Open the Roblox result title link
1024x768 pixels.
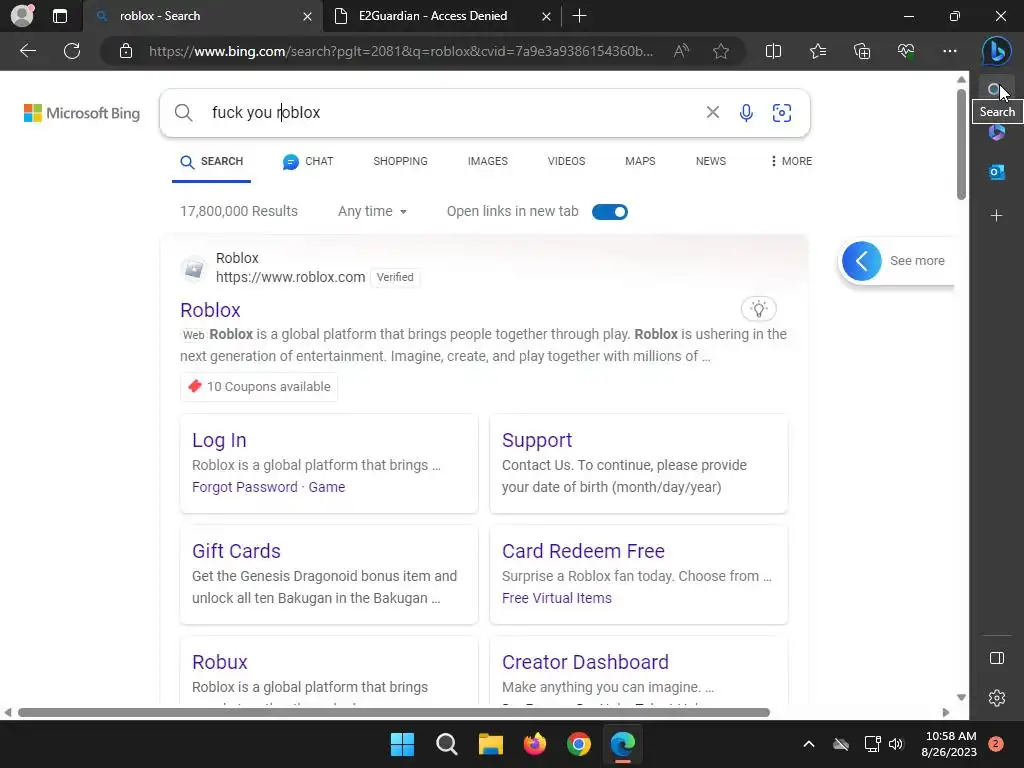point(210,310)
